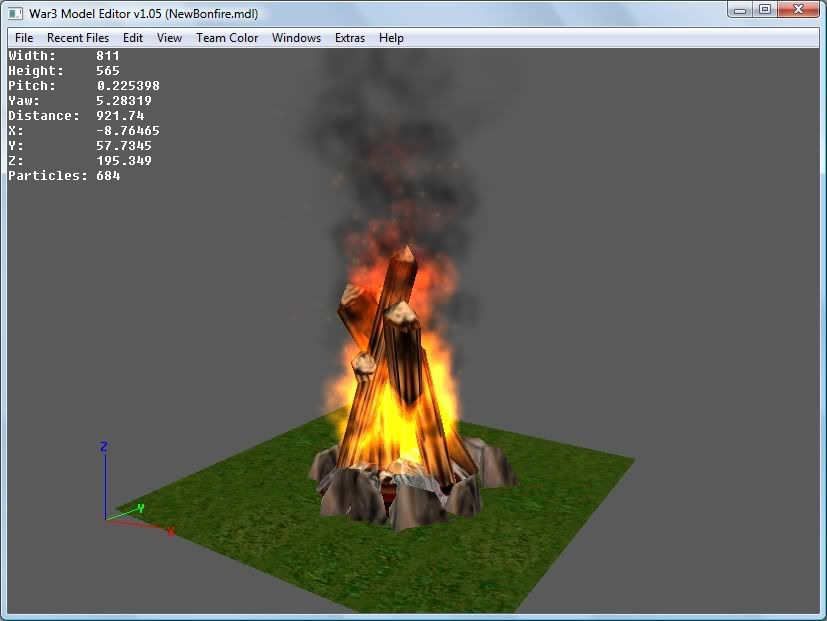Minimize the War3 Model Editor window
Viewport: 827px width, 621px height.
[740, 10]
